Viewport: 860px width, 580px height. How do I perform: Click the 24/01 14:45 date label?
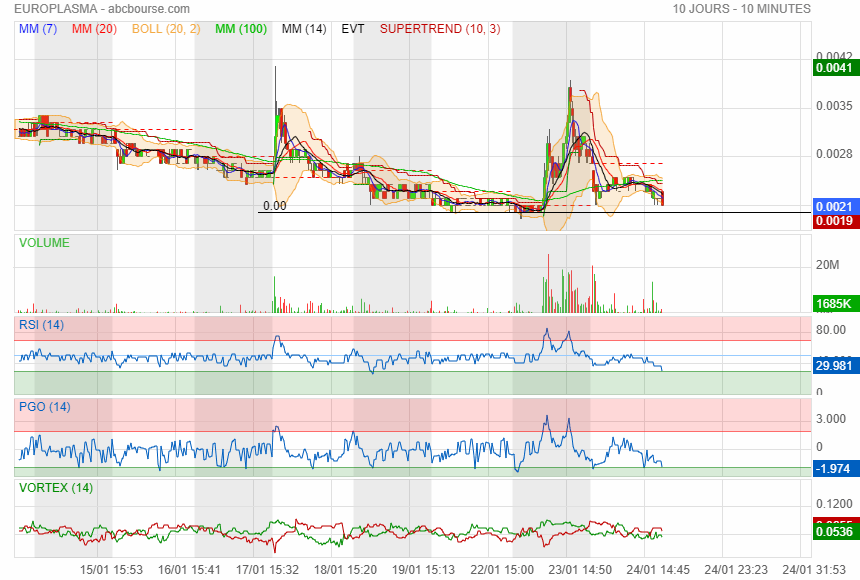pyautogui.click(x=658, y=570)
